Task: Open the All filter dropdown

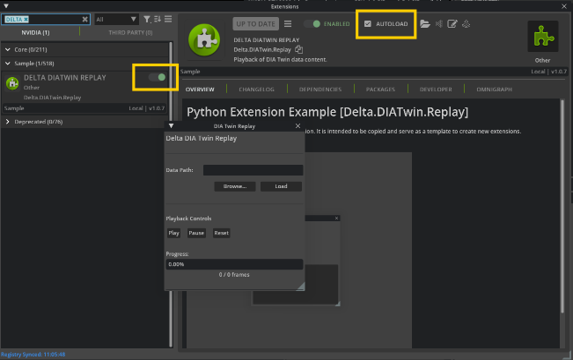Action: [x=116, y=19]
